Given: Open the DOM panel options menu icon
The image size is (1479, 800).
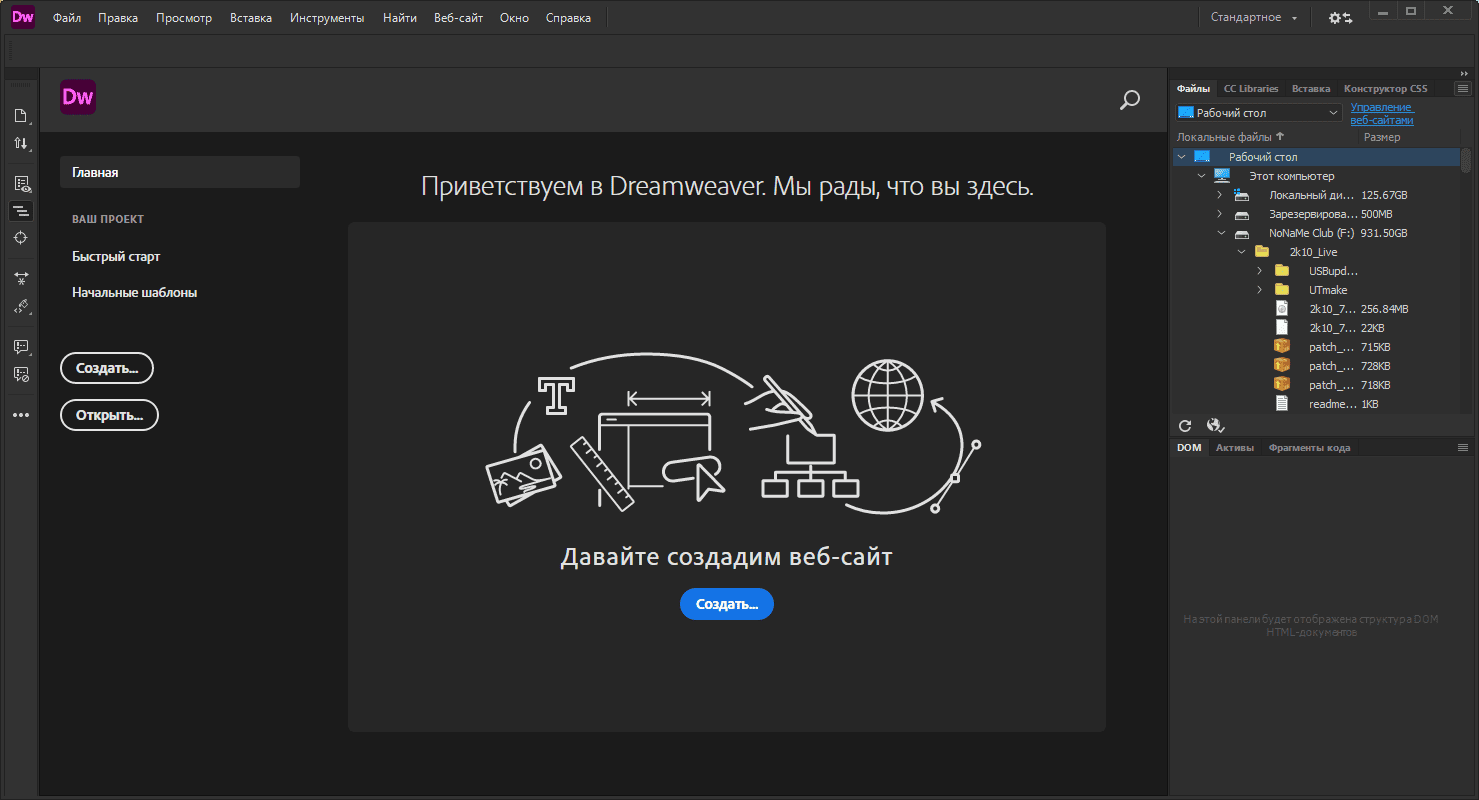Looking at the screenshot, I should [x=1463, y=447].
